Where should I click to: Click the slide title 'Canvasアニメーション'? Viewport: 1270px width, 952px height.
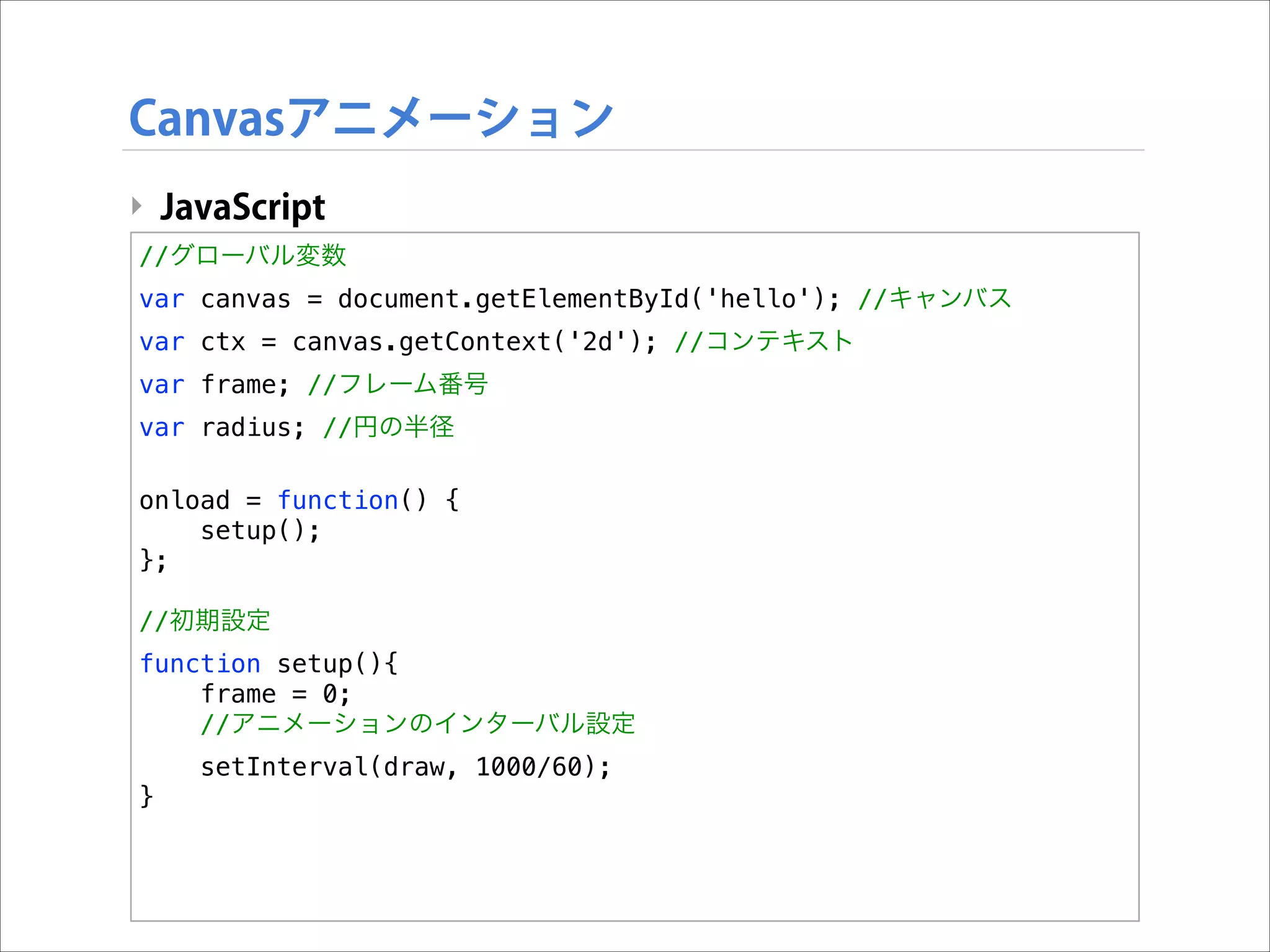click(371, 117)
